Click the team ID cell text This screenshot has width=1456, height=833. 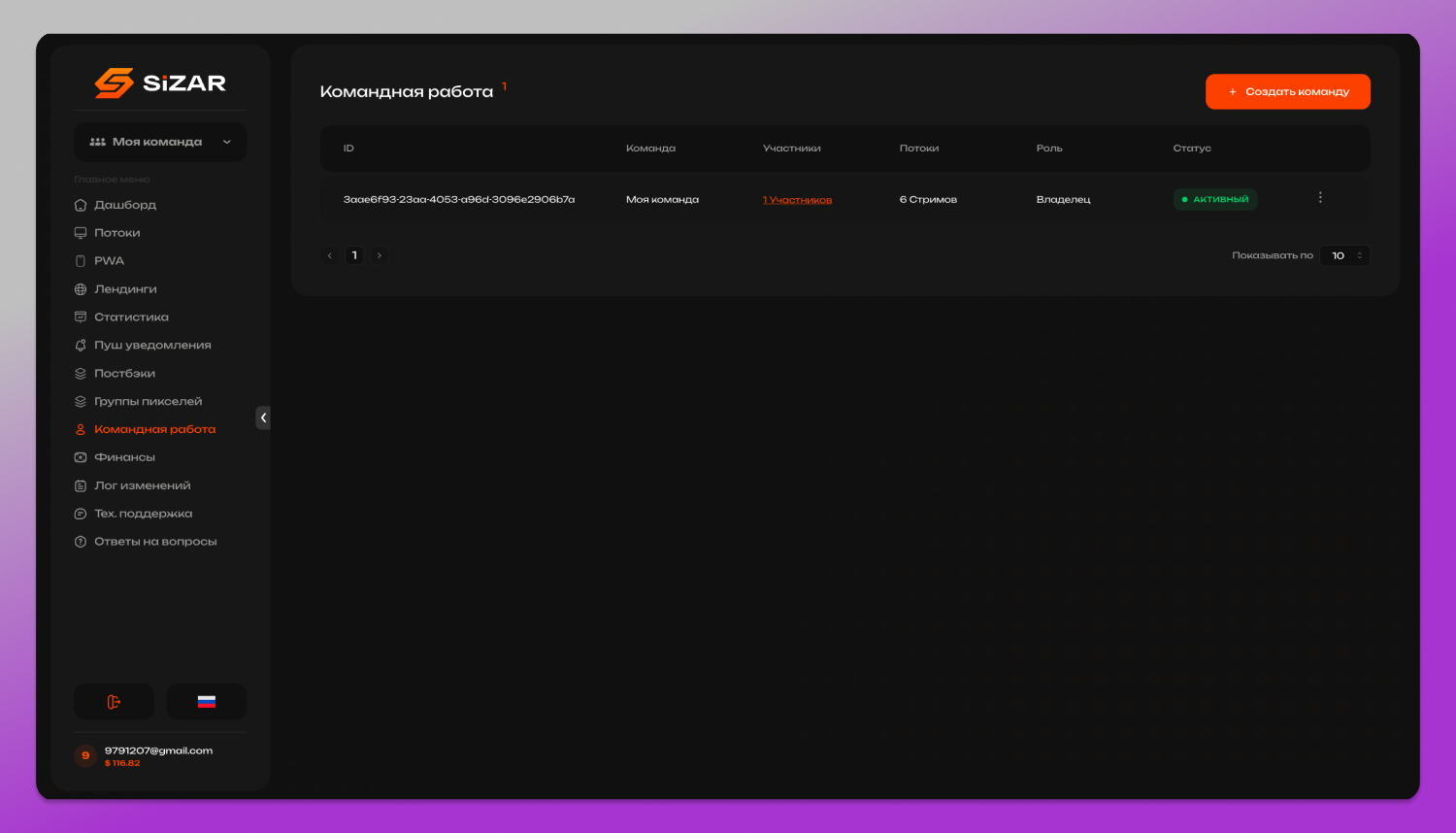coord(459,199)
